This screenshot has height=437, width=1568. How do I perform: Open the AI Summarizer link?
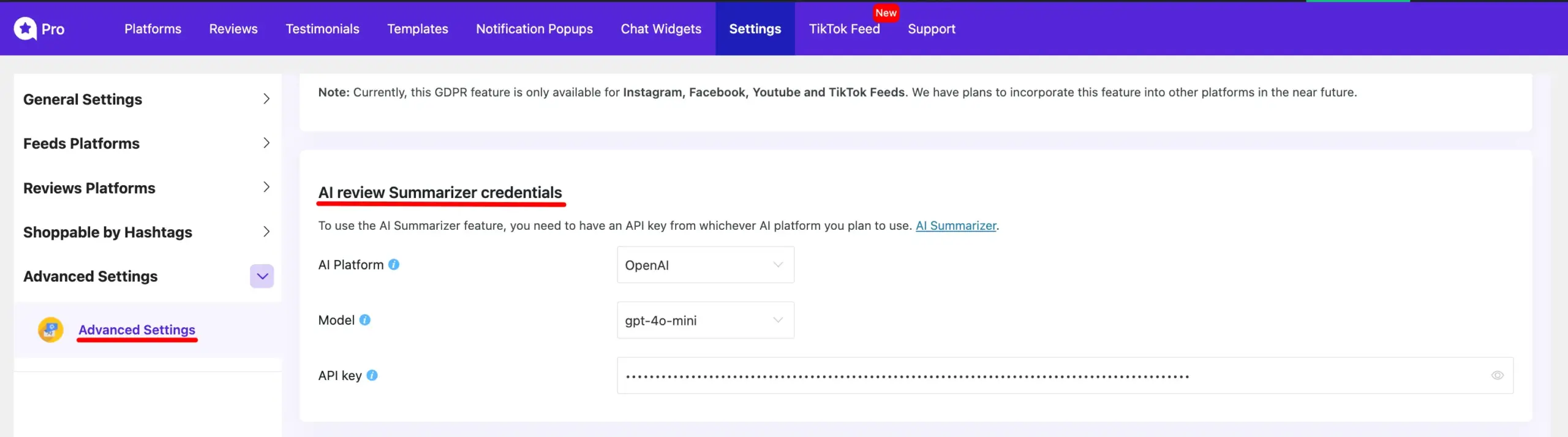956,226
